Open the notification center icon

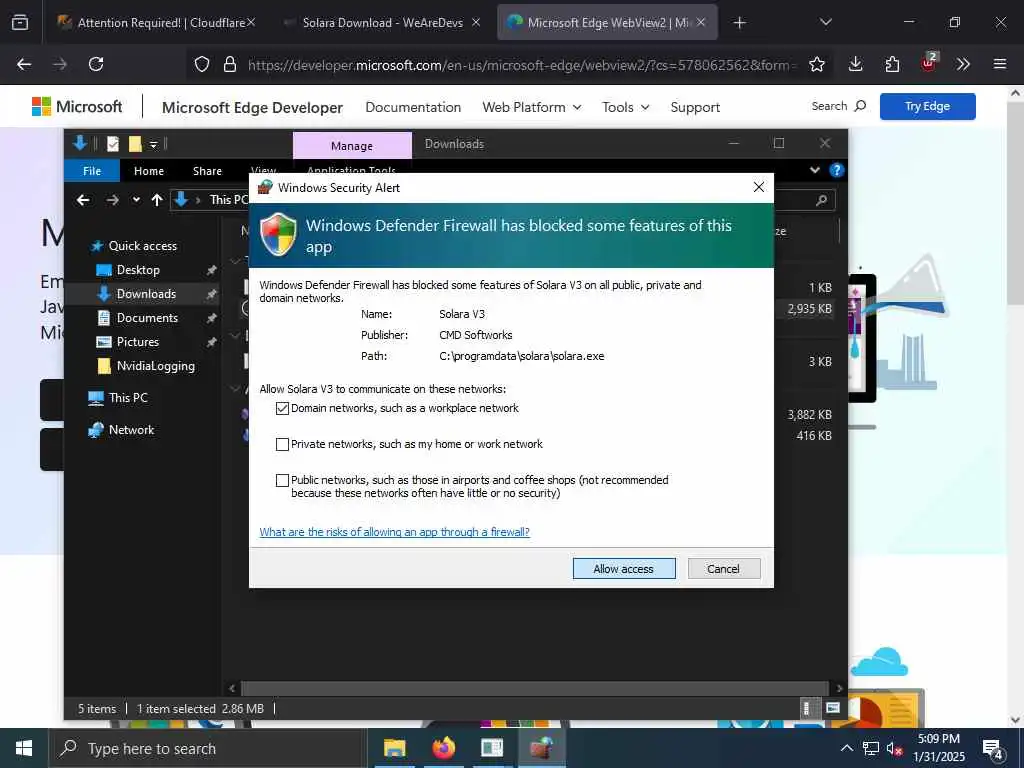(x=992, y=748)
